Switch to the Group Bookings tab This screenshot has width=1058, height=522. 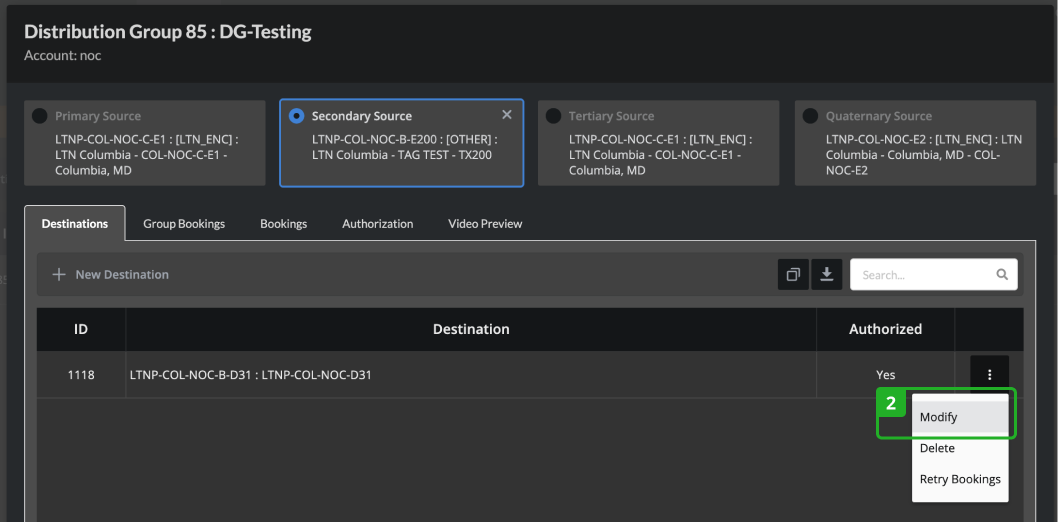[x=184, y=224]
